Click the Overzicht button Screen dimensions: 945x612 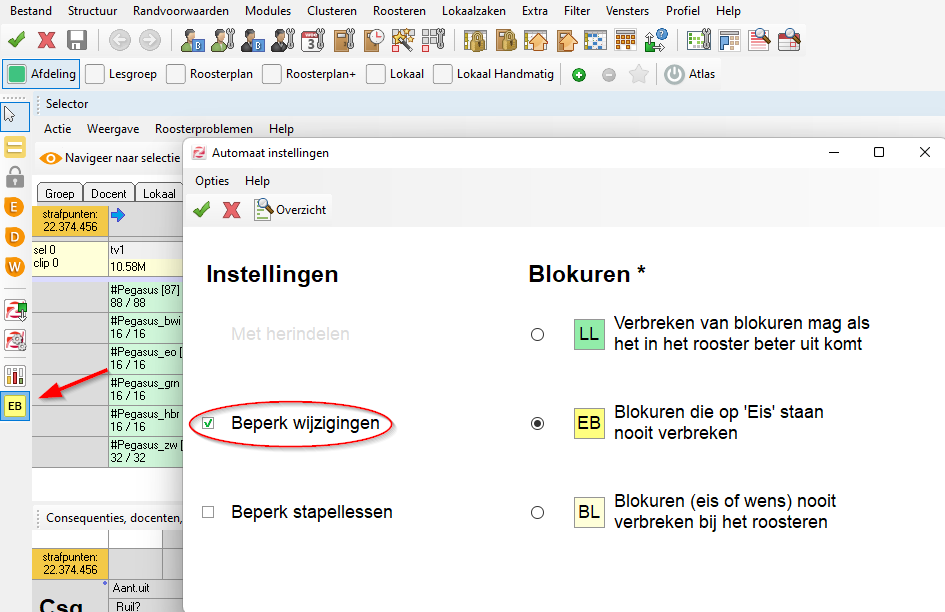tap(291, 209)
